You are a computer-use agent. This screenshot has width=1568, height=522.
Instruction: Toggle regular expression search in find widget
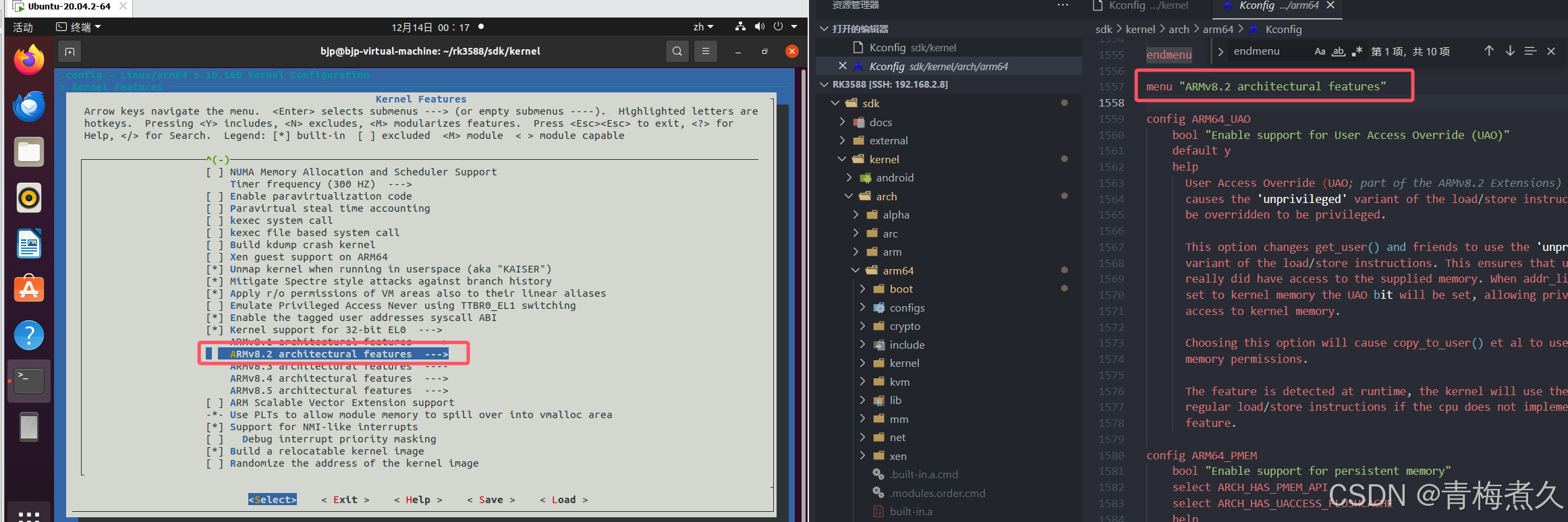click(1357, 51)
